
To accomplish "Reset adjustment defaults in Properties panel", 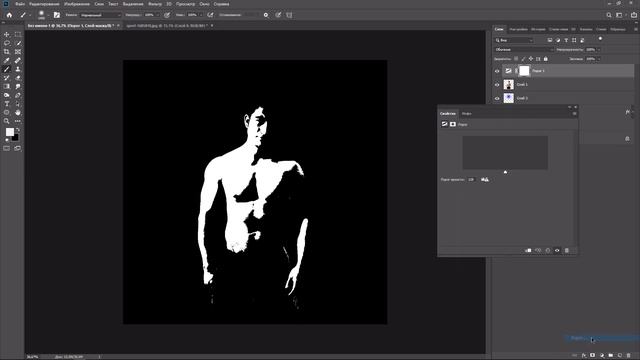I will [x=548, y=251].
